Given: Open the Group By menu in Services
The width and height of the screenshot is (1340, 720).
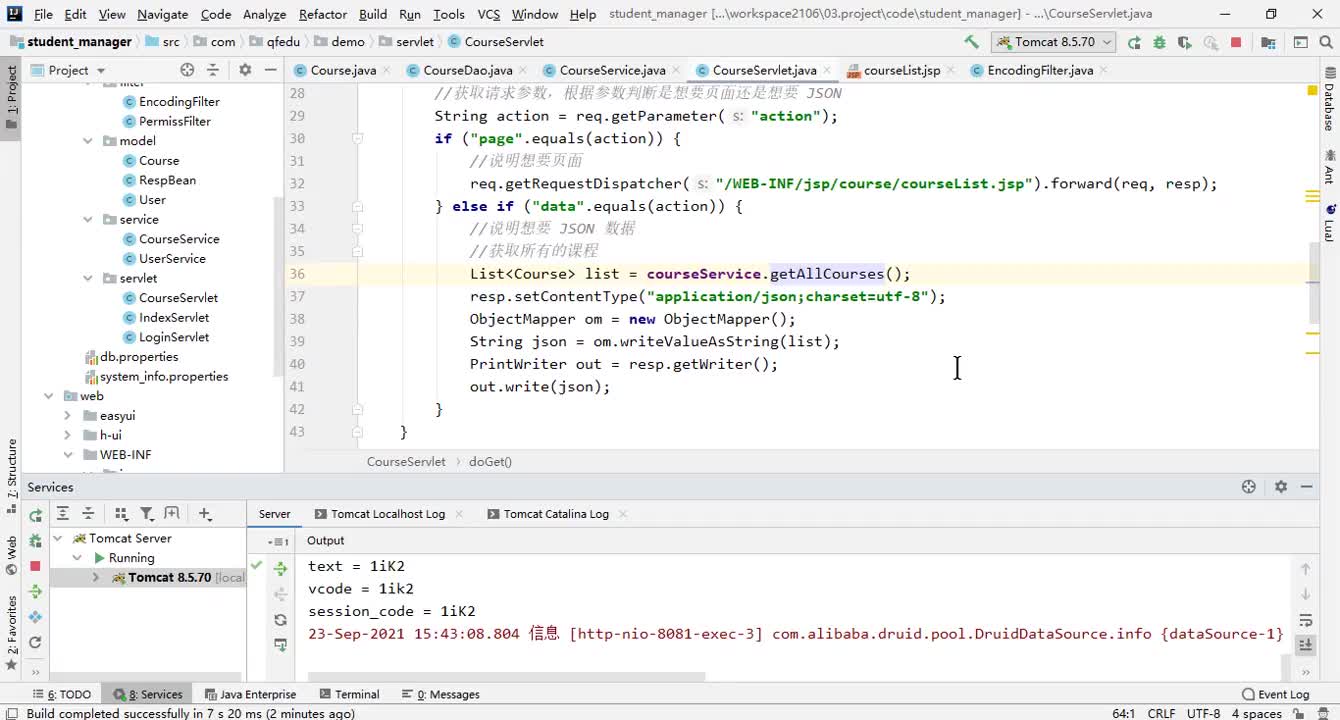Looking at the screenshot, I should (x=121, y=513).
